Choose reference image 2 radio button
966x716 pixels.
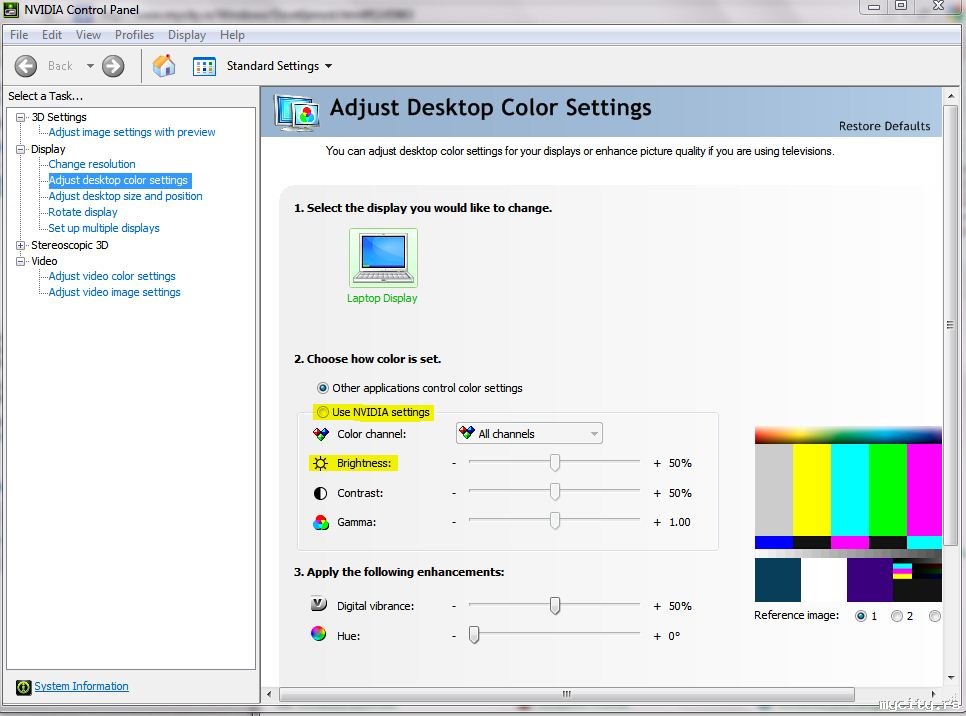point(897,616)
